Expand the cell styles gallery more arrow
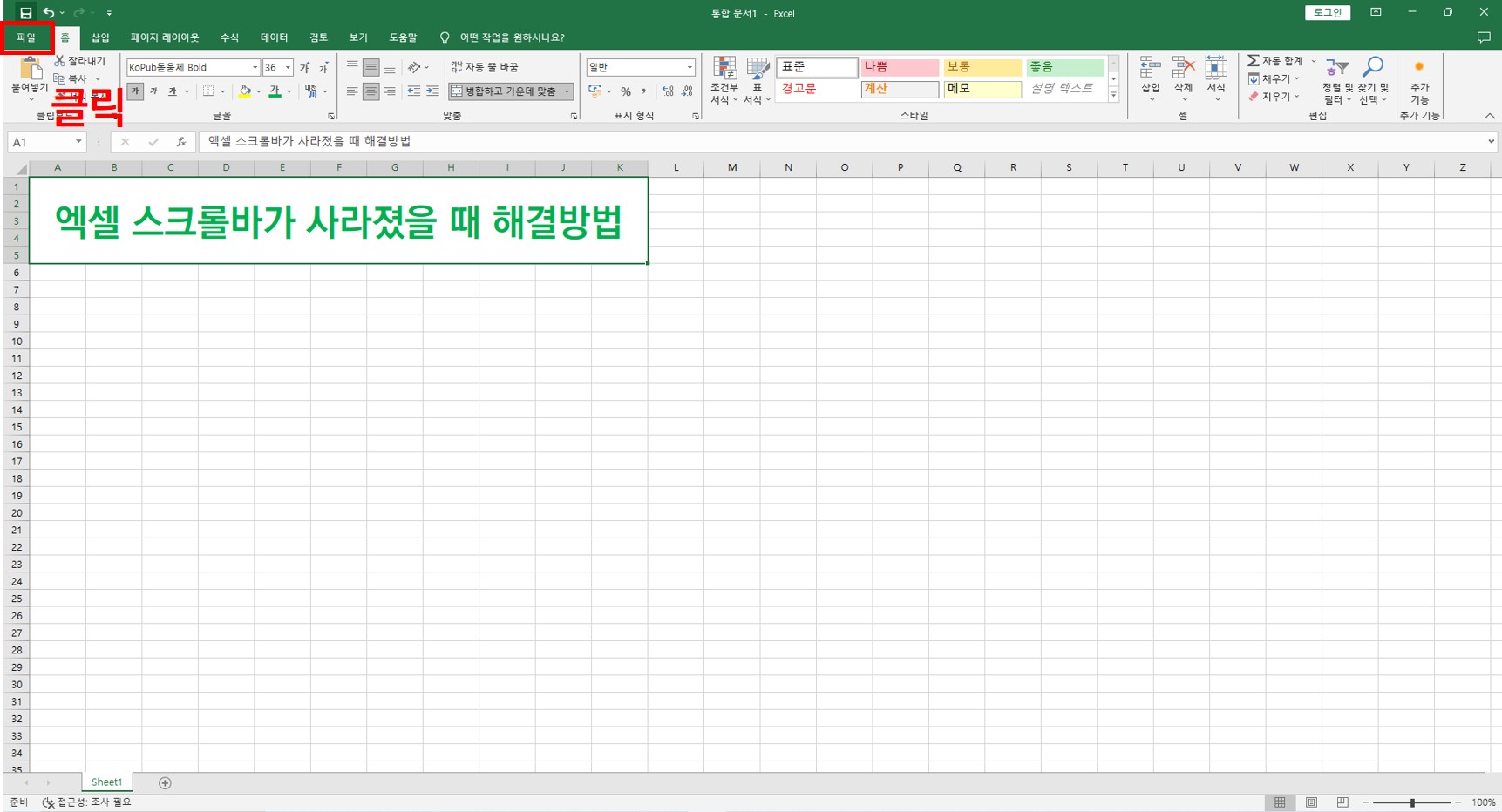 point(1113,96)
